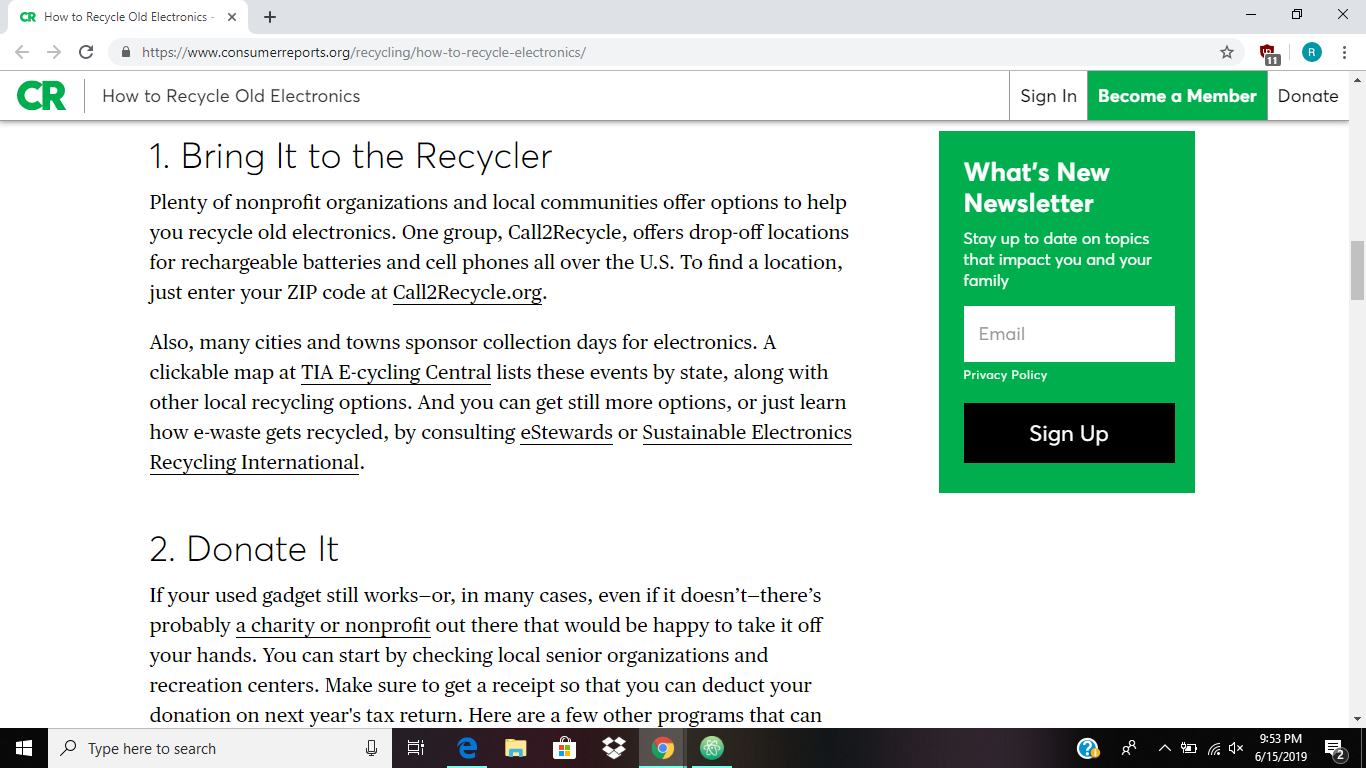Click the How to Recycle Old Electronics header title
Image resolution: width=1366 pixels, height=768 pixels.
pyautogui.click(x=231, y=96)
